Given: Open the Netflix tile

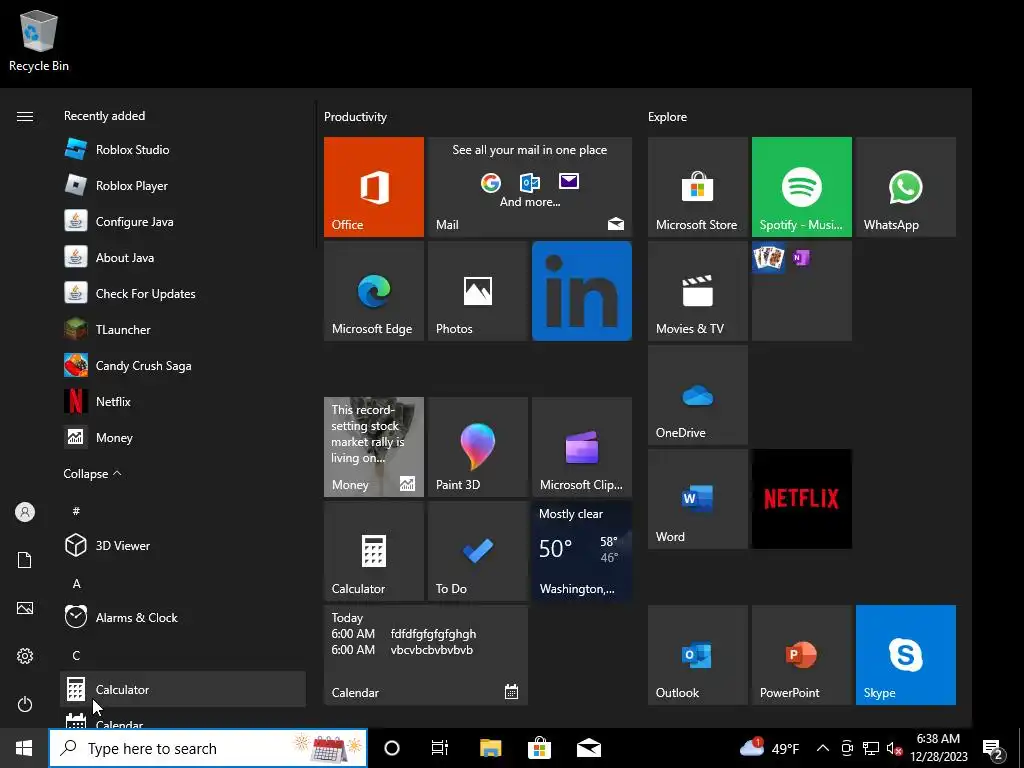Looking at the screenshot, I should tap(802, 498).
